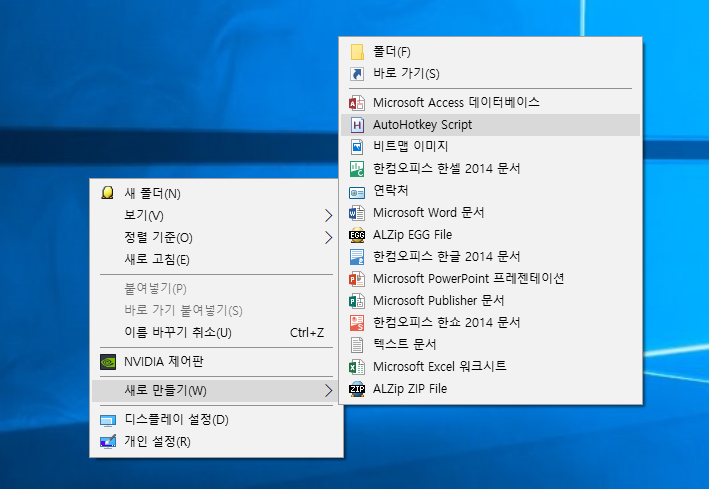
Task: Click the Microsoft Access database icon
Action: (x=357, y=103)
